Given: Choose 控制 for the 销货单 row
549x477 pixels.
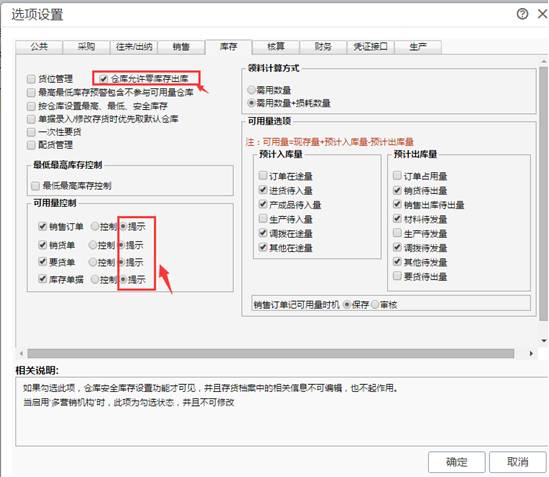Looking at the screenshot, I should click(x=92, y=245).
